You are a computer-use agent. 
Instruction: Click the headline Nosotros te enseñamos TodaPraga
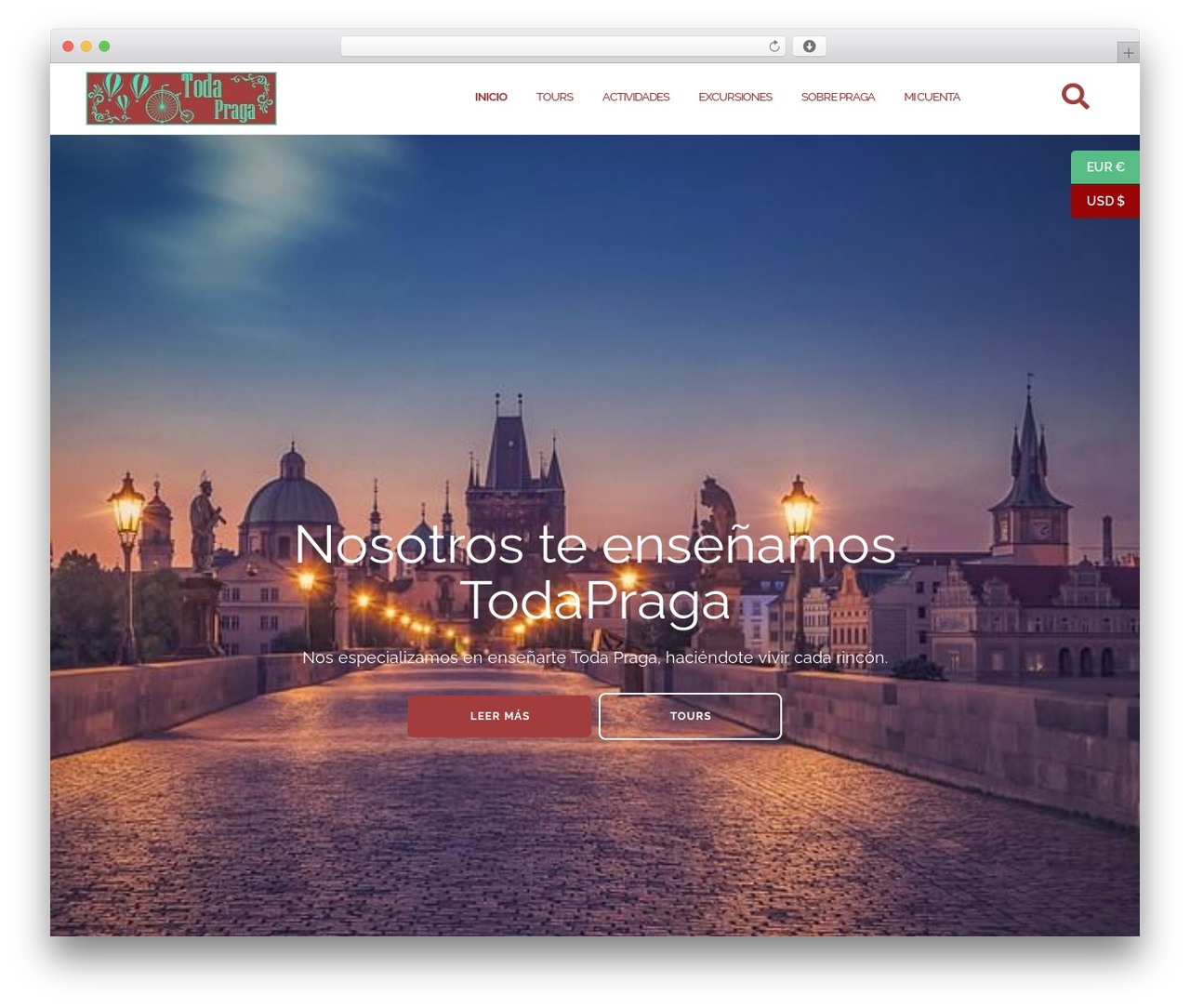(x=595, y=572)
